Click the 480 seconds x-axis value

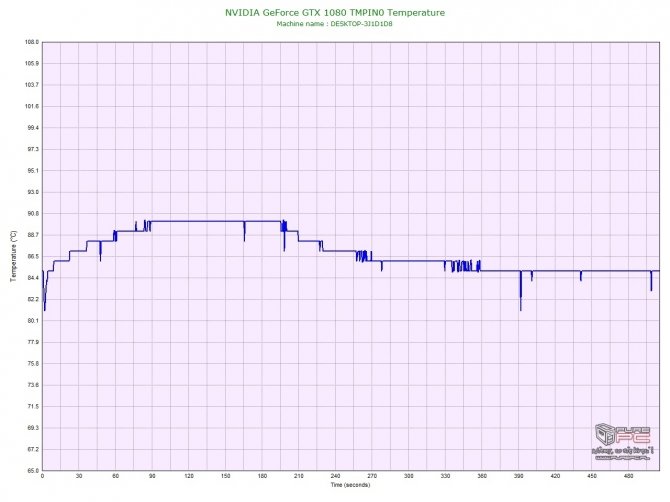click(629, 476)
